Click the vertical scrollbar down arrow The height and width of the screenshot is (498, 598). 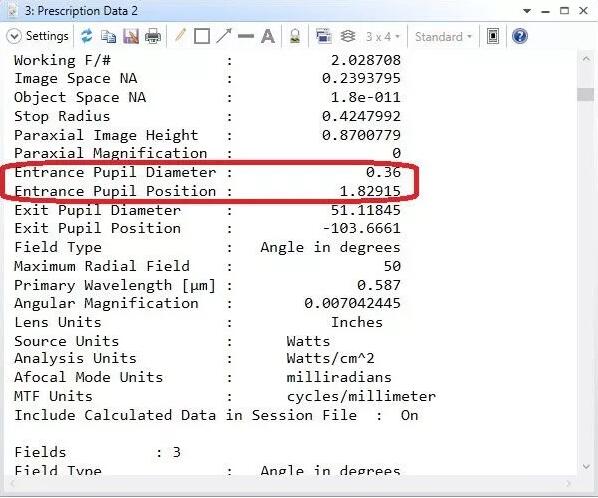[586, 466]
